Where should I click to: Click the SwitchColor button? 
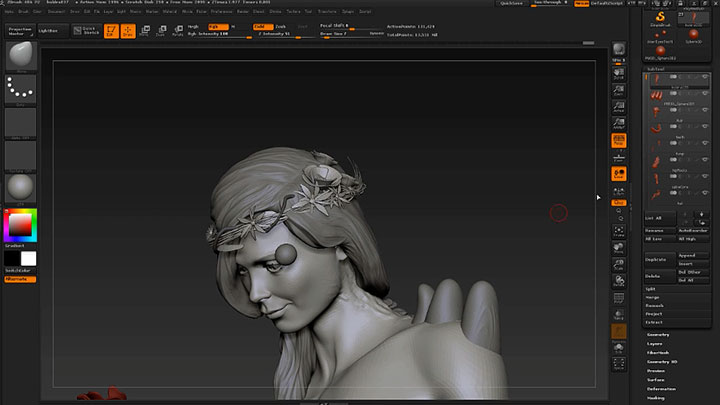click(x=21, y=271)
